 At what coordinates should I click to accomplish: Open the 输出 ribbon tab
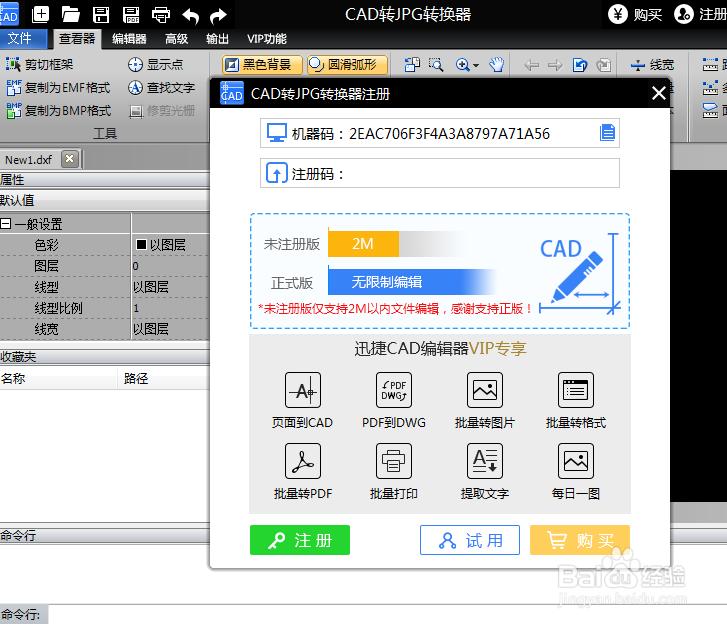[217, 39]
